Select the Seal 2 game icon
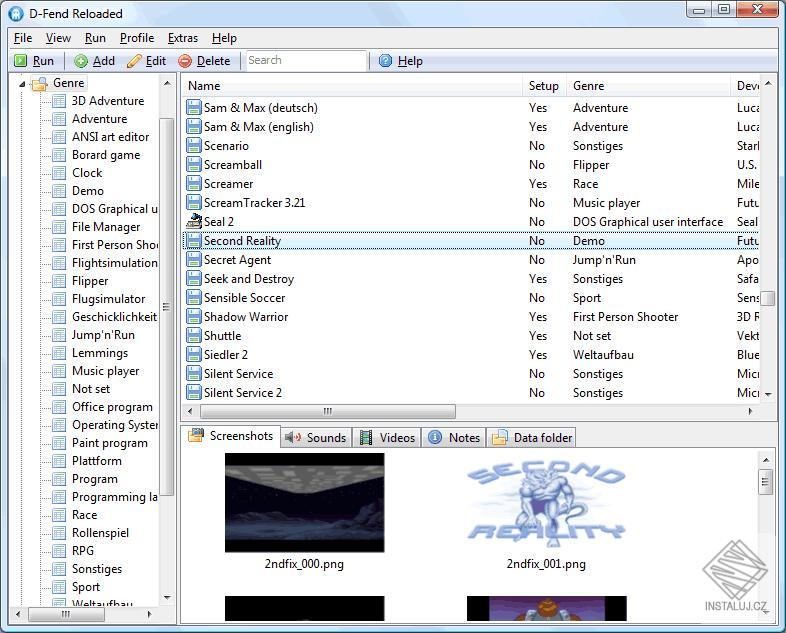This screenshot has width=786, height=633. pyautogui.click(x=194, y=222)
